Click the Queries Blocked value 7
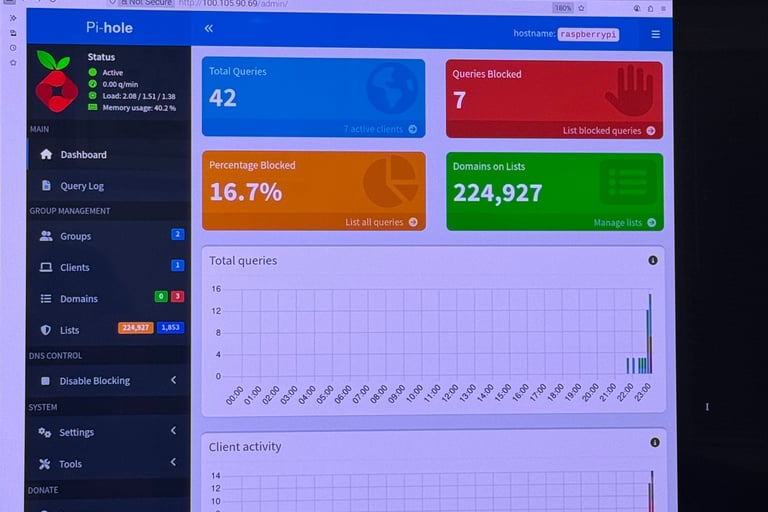 click(459, 100)
